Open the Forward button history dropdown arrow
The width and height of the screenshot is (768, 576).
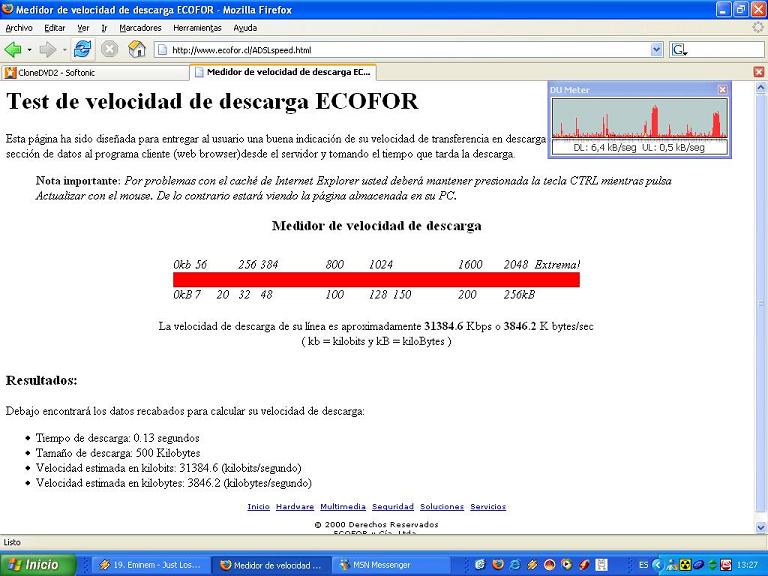coord(64,49)
